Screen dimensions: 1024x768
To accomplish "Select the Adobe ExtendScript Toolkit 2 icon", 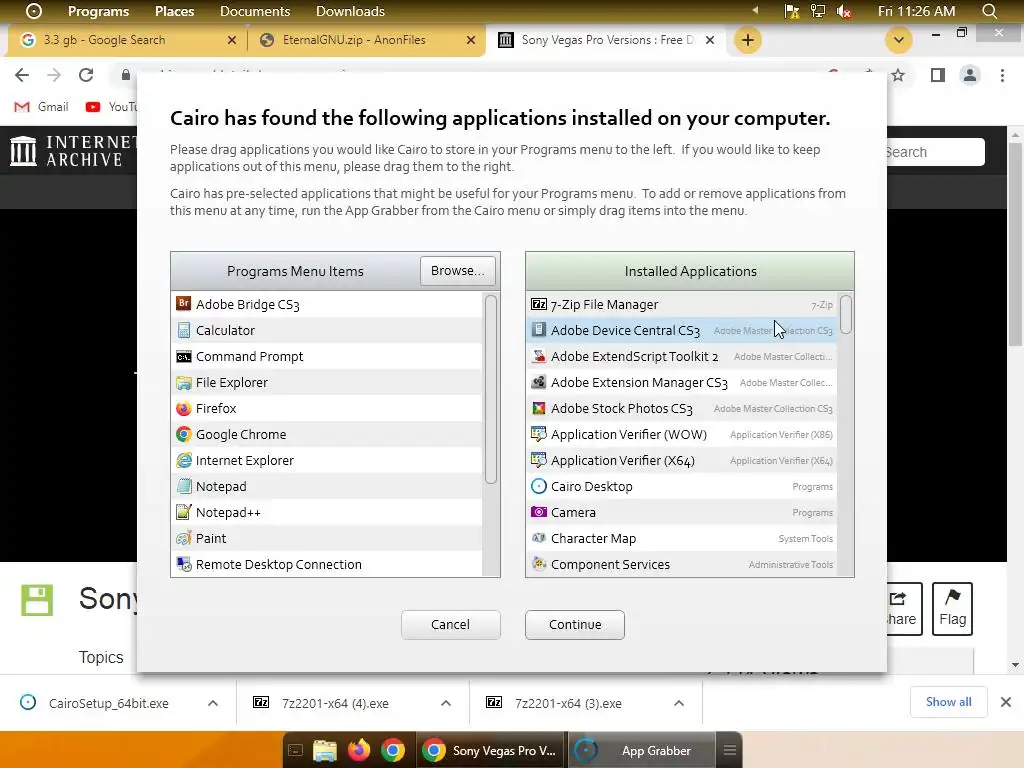I will pyautogui.click(x=539, y=356).
